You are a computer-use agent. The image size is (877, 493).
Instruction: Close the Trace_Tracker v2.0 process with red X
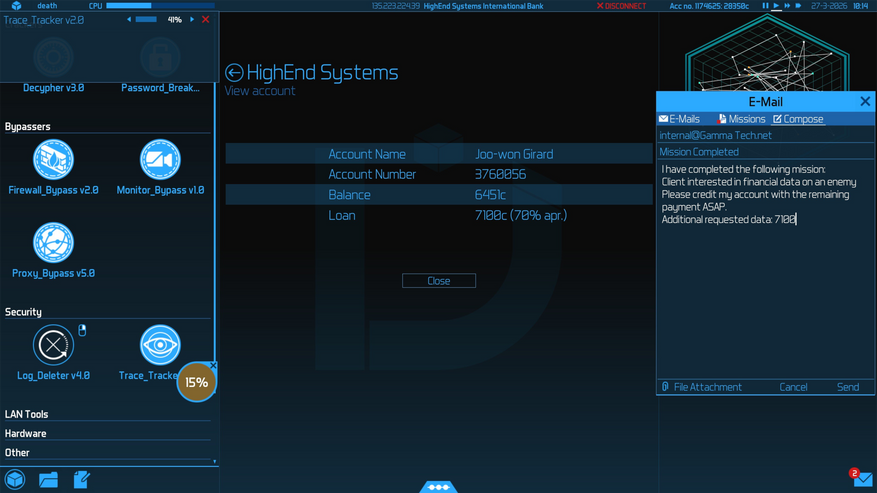[206, 20]
